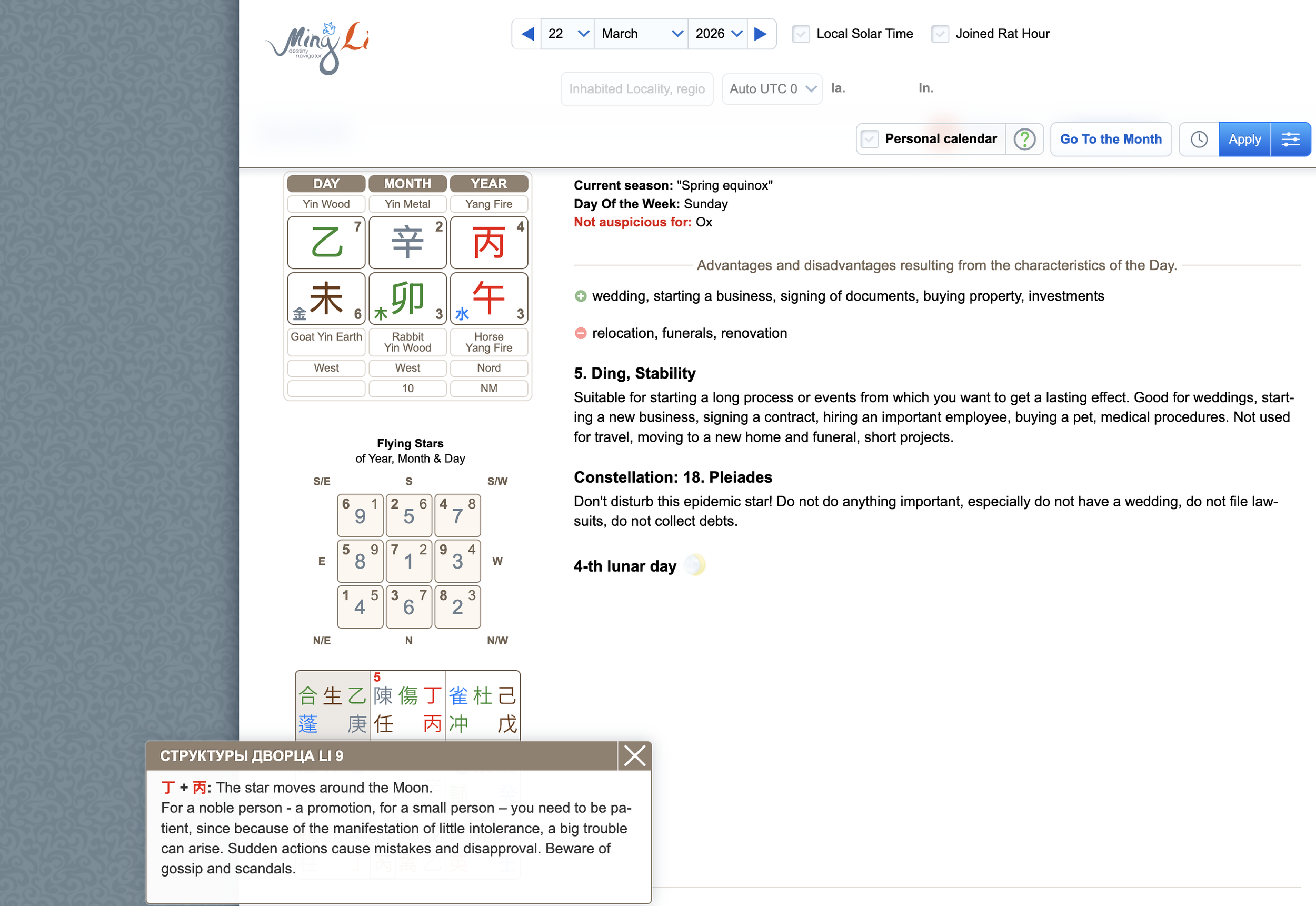This screenshot has width=1316, height=906.
Task: Enable the Local Solar Time checkbox
Action: [x=801, y=34]
